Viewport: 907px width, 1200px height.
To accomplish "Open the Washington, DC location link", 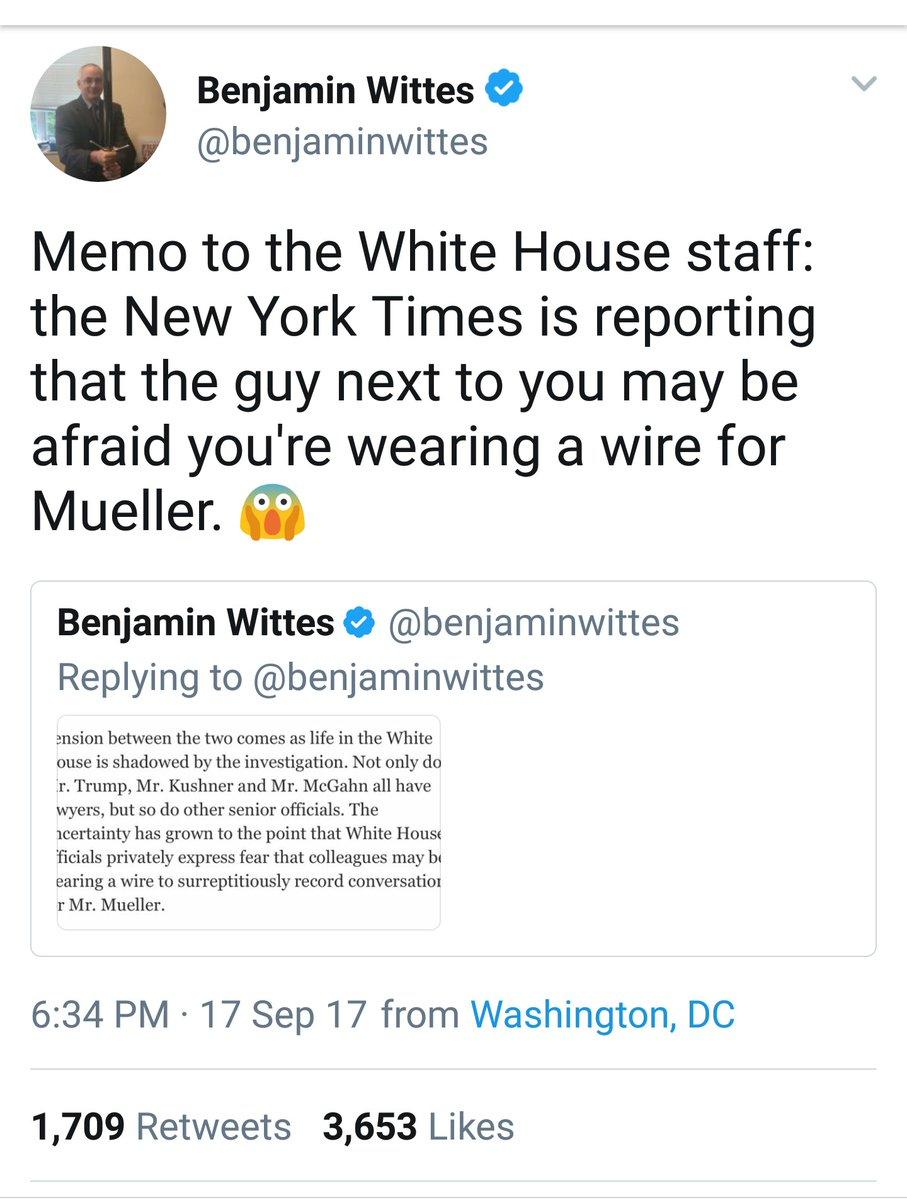I will click(x=602, y=1015).
